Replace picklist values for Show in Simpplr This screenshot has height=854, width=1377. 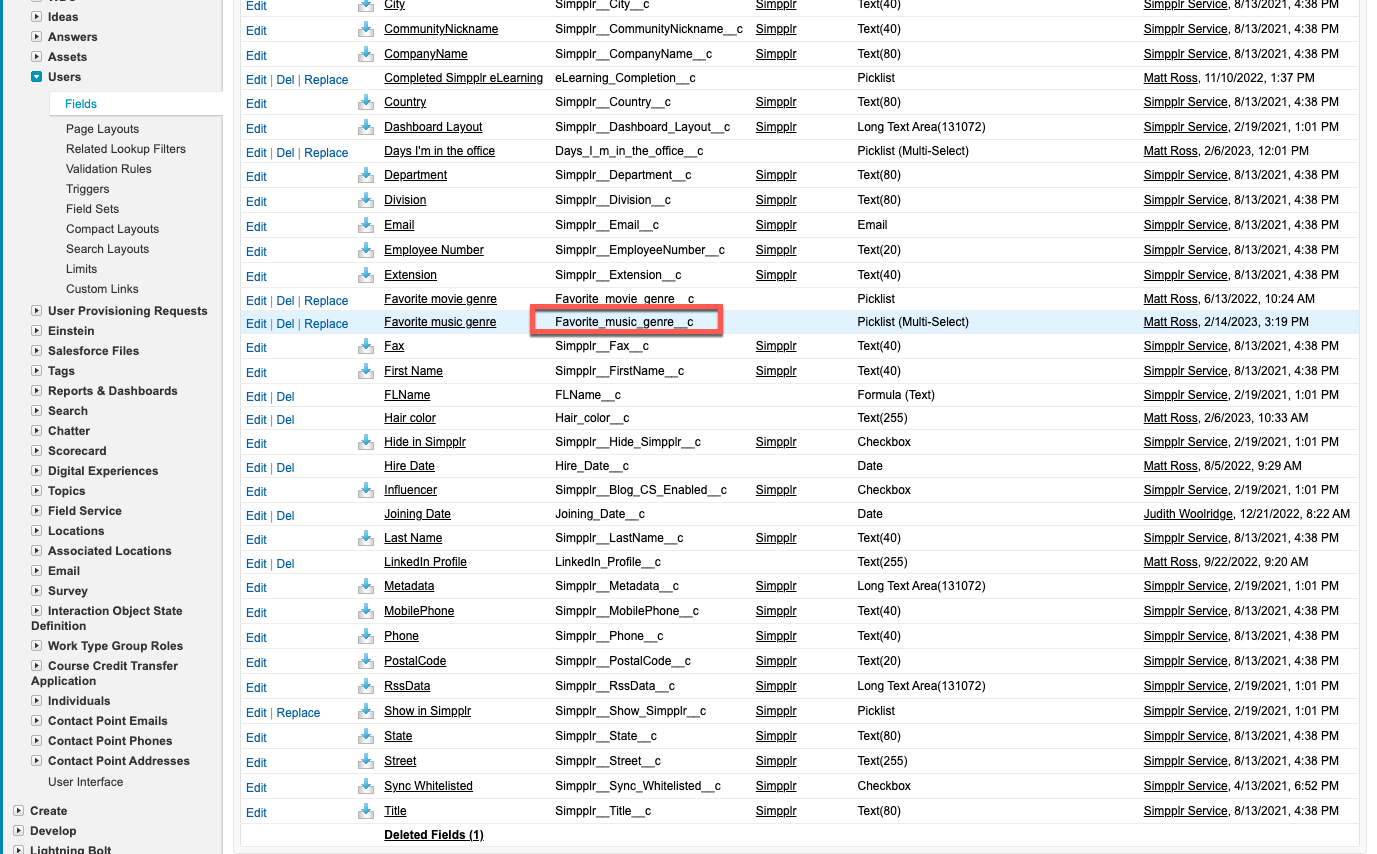coord(298,713)
